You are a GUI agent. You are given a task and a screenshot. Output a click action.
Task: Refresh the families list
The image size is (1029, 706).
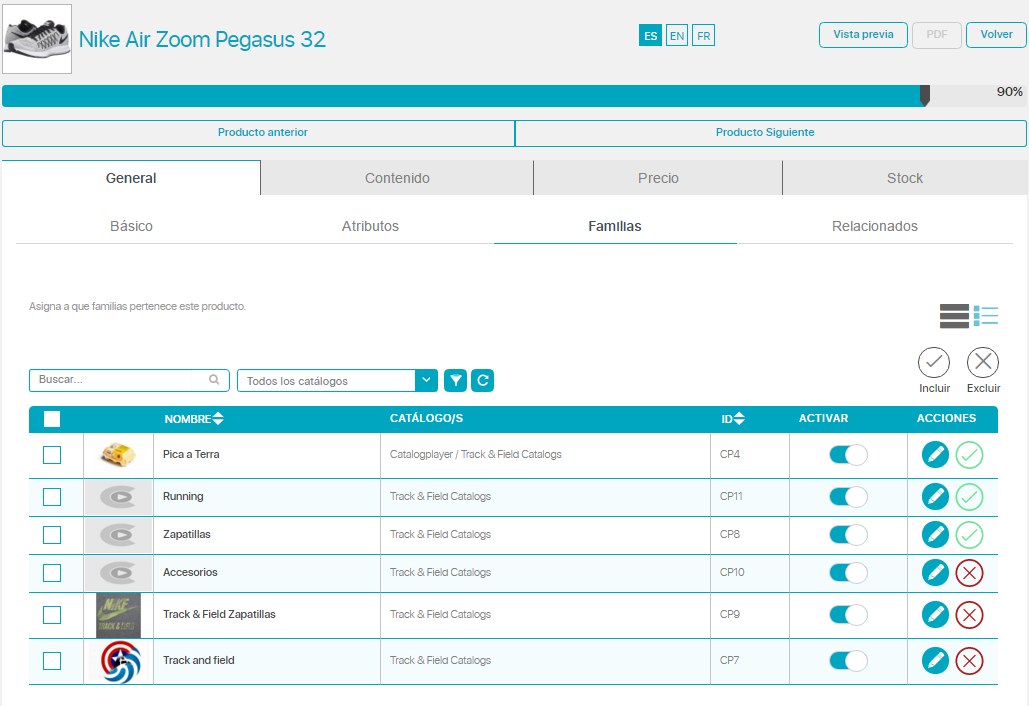click(x=482, y=381)
